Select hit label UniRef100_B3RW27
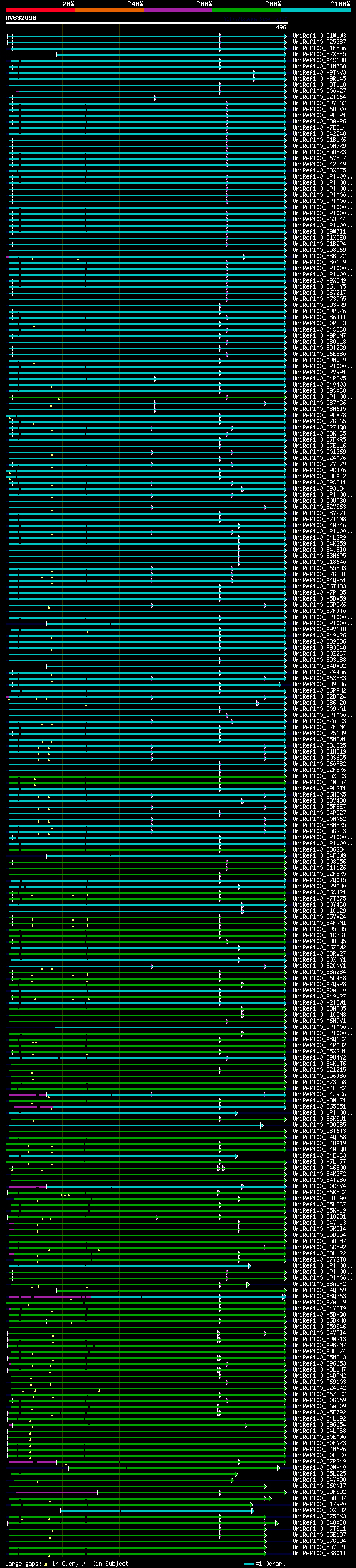The image size is (356, 1568). click(x=319, y=953)
